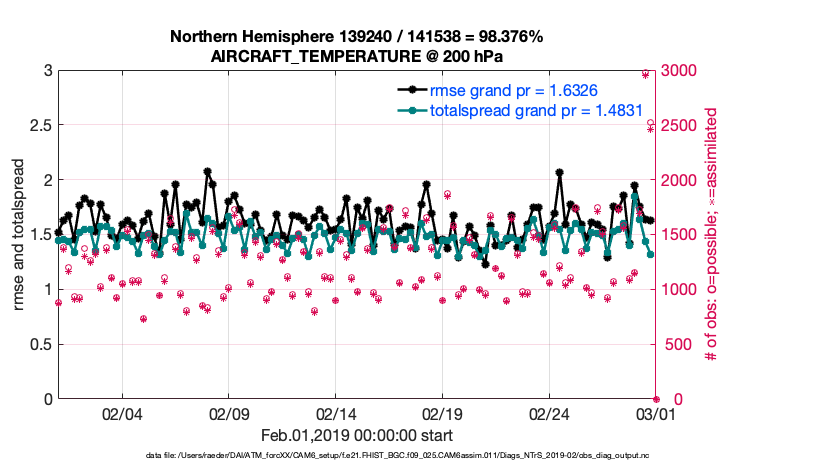830x470 pixels.
Task: Click the 'Feb.01,2019 00:00:00 start' x-axis label
Action: 356,436
